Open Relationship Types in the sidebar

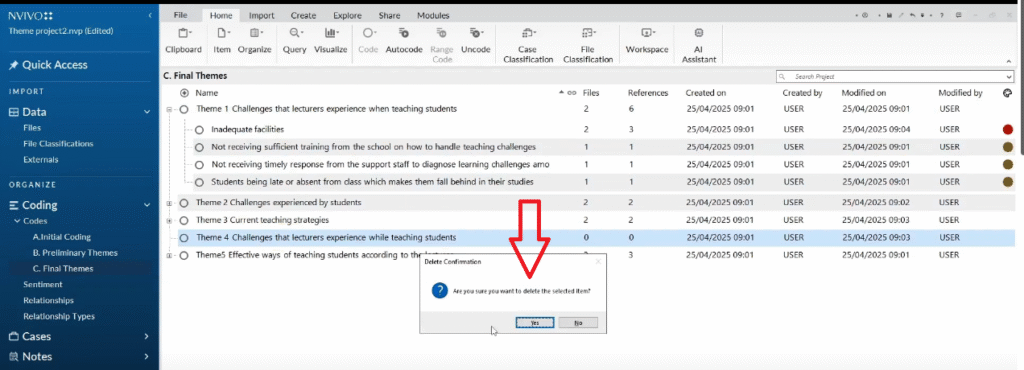59,316
